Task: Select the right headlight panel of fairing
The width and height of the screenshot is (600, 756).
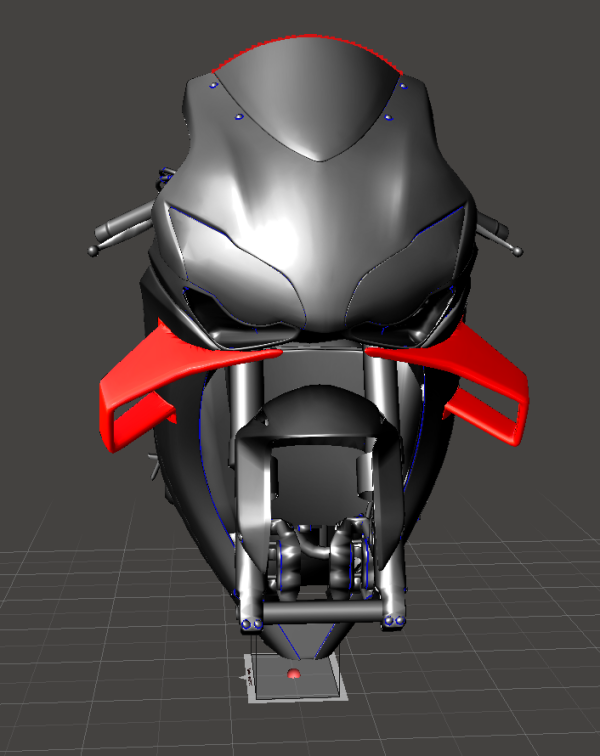Action: (x=410, y=270)
